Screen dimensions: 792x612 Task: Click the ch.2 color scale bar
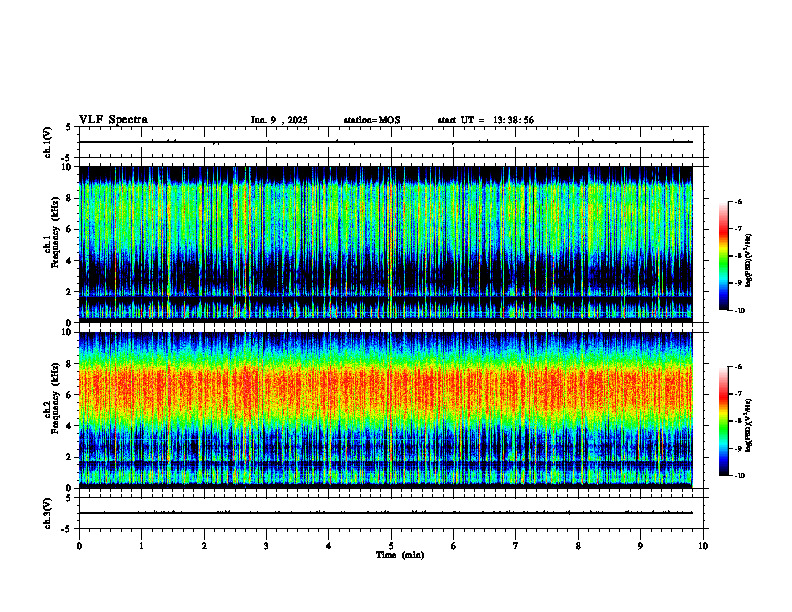coord(724,421)
